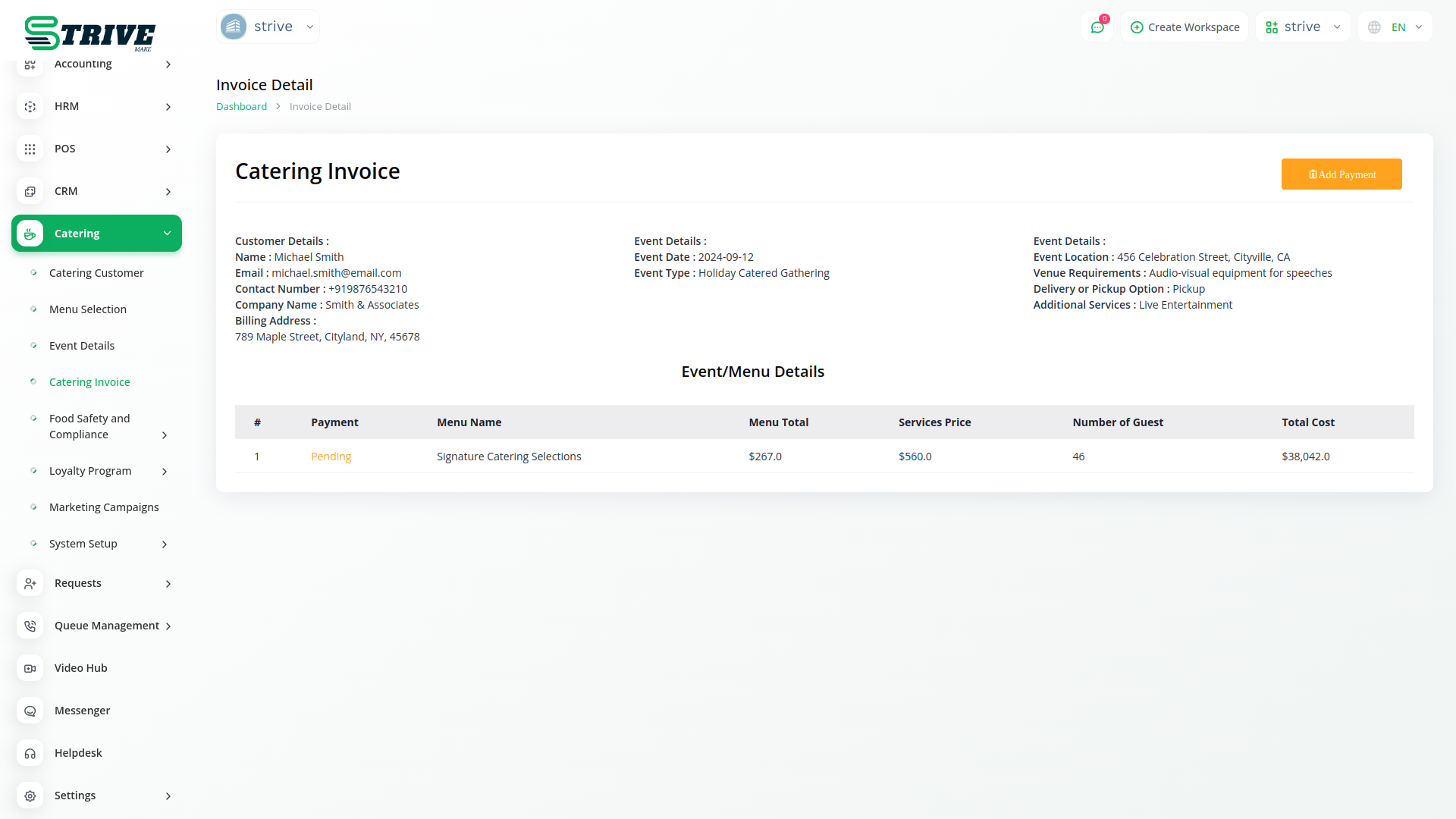
Task: Click the POS grid icon
Action: pos(30,149)
